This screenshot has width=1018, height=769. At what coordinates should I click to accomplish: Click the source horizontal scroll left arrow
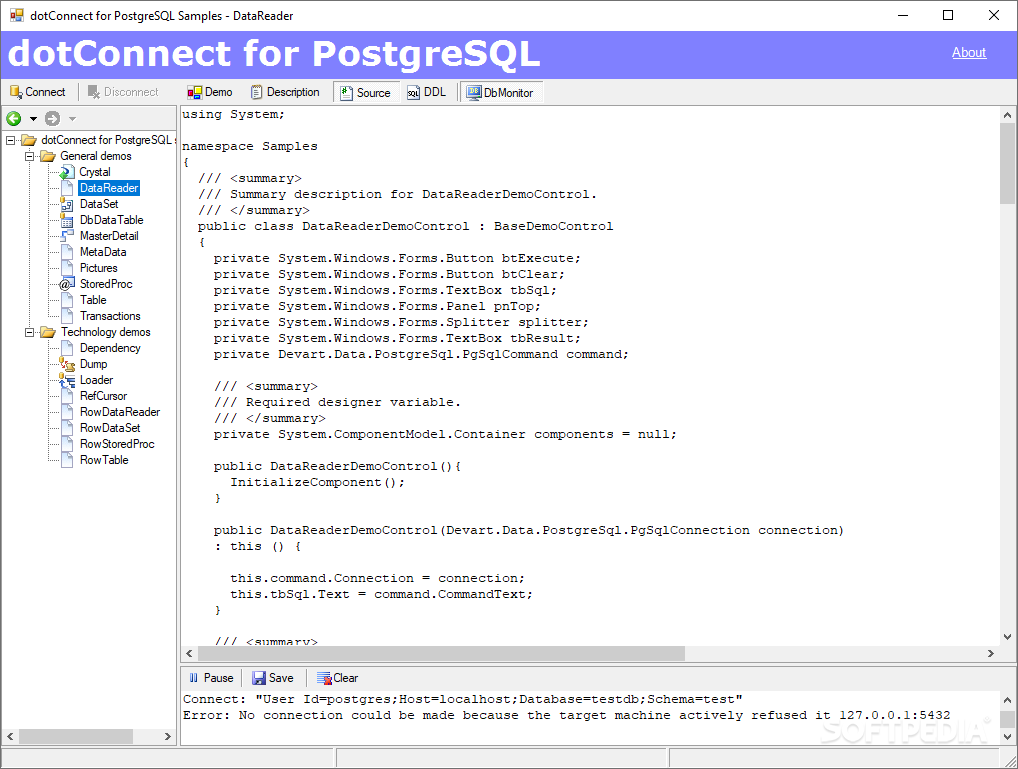190,653
